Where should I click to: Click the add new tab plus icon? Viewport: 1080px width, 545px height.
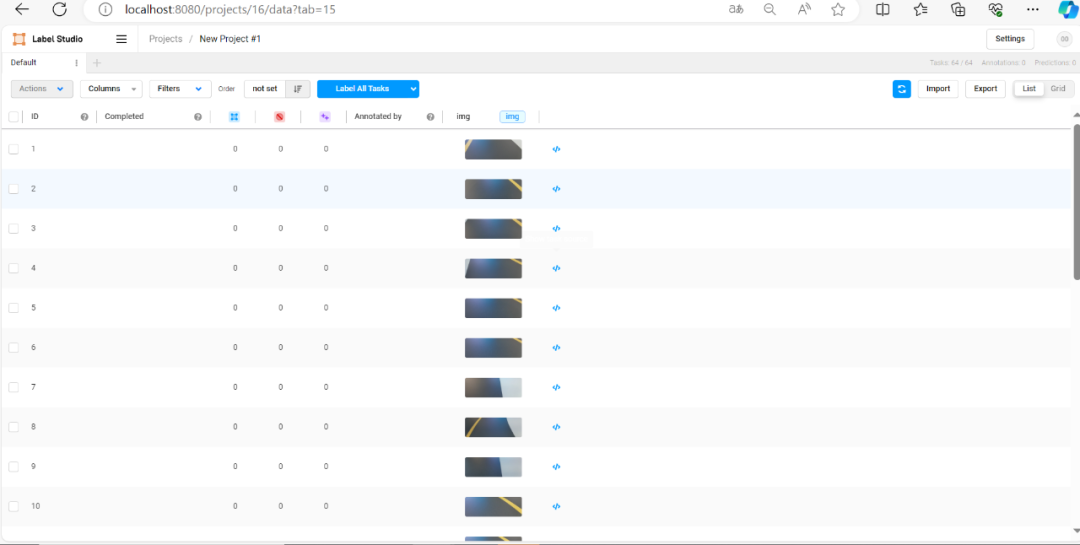tap(97, 63)
